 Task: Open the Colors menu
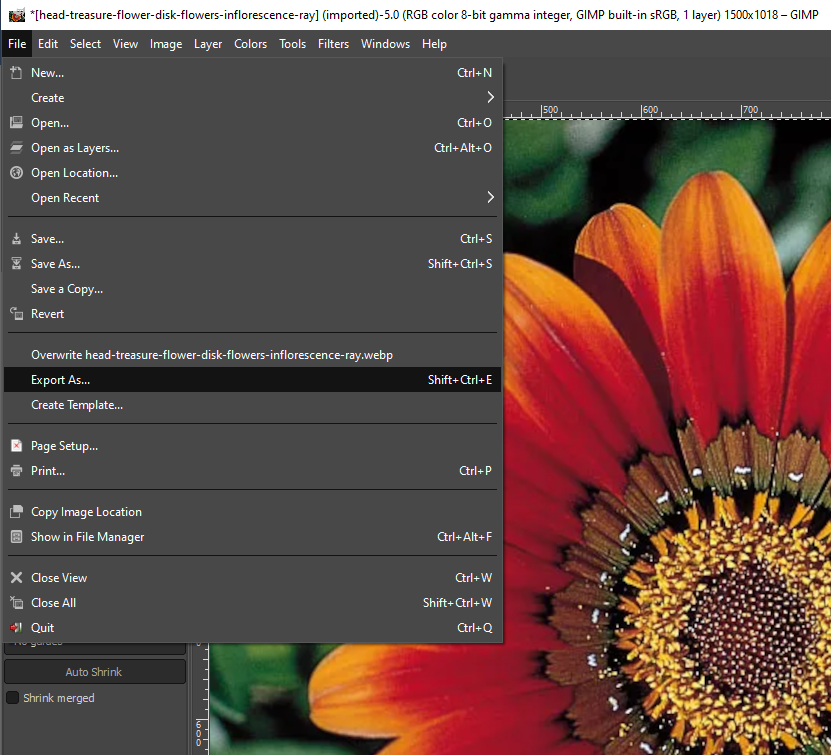click(x=250, y=44)
